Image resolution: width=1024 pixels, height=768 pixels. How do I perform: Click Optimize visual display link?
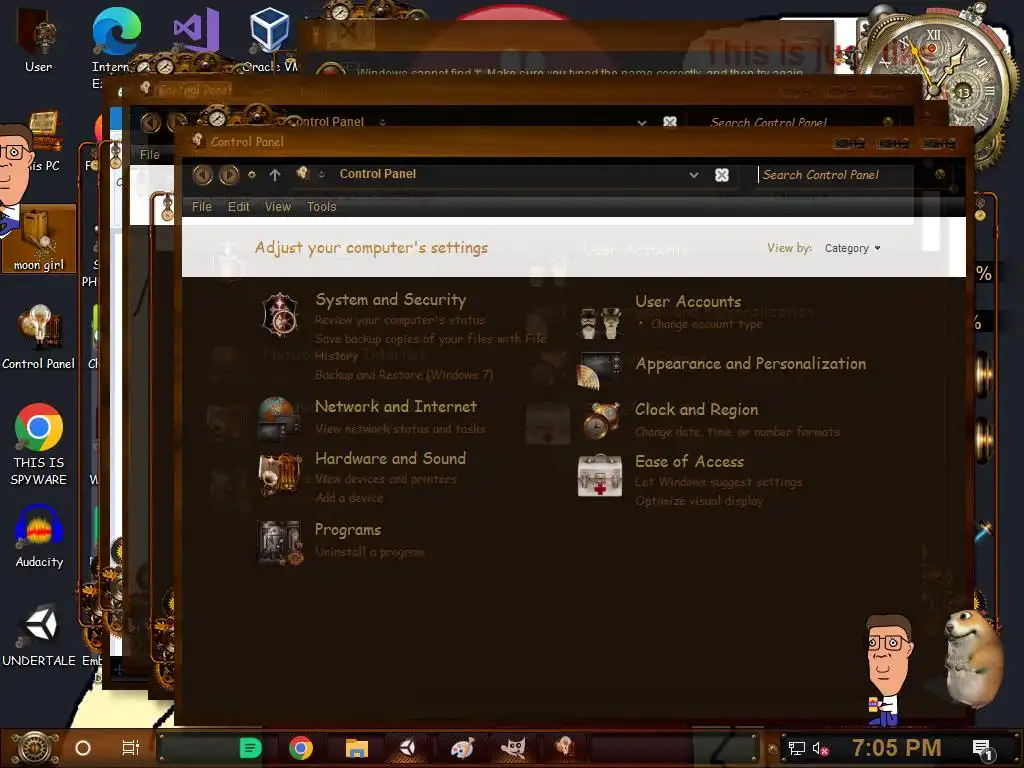(699, 501)
